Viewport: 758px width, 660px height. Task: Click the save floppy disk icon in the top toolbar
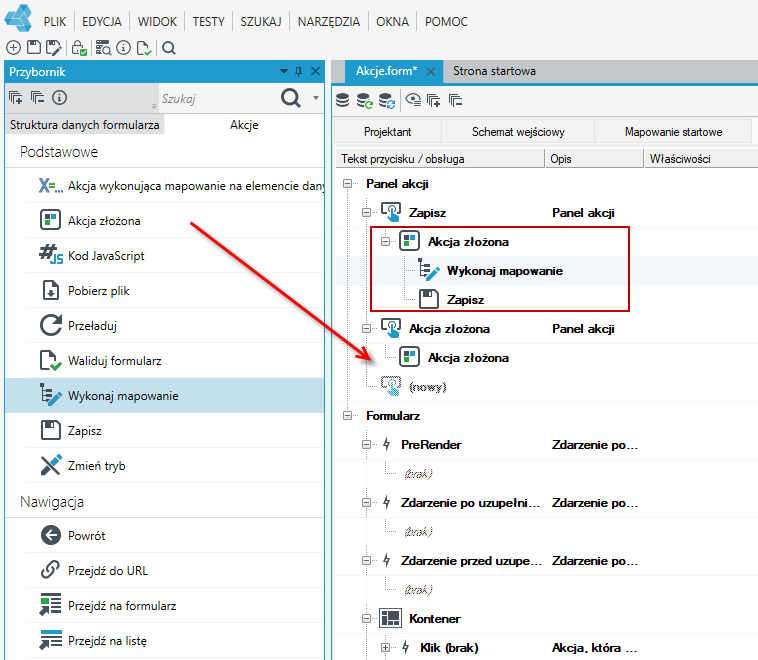[x=34, y=47]
